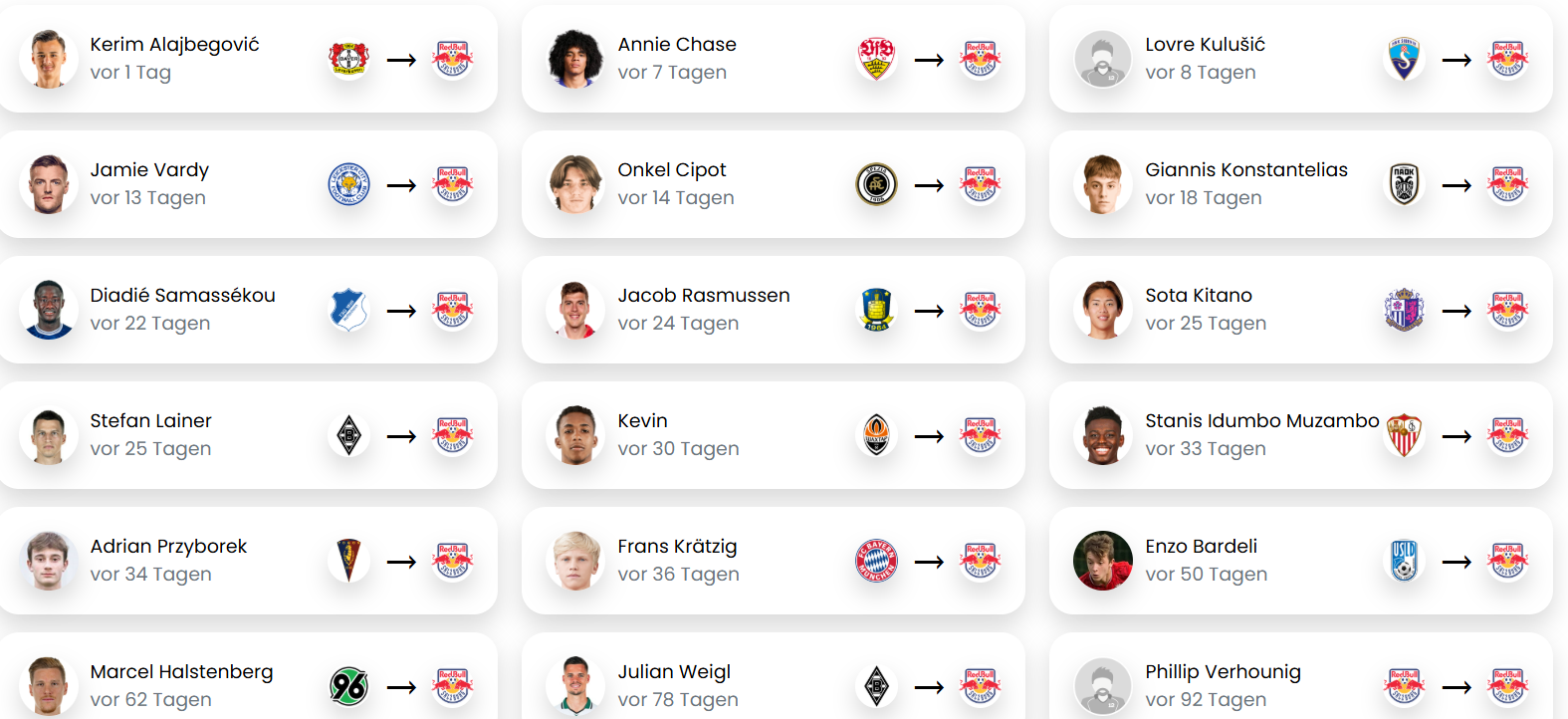Click the transfer arrow in Sota Kitano's card
Image resolution: width=1568 pixels, height=719 pixels.
pos(1456,311)
